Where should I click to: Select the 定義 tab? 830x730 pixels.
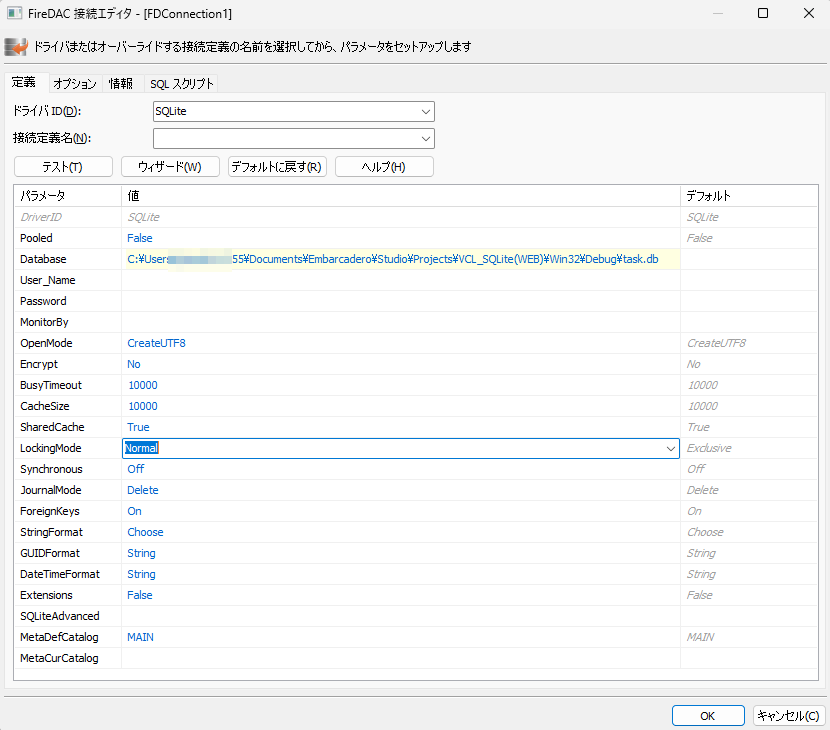click(24, 83)
